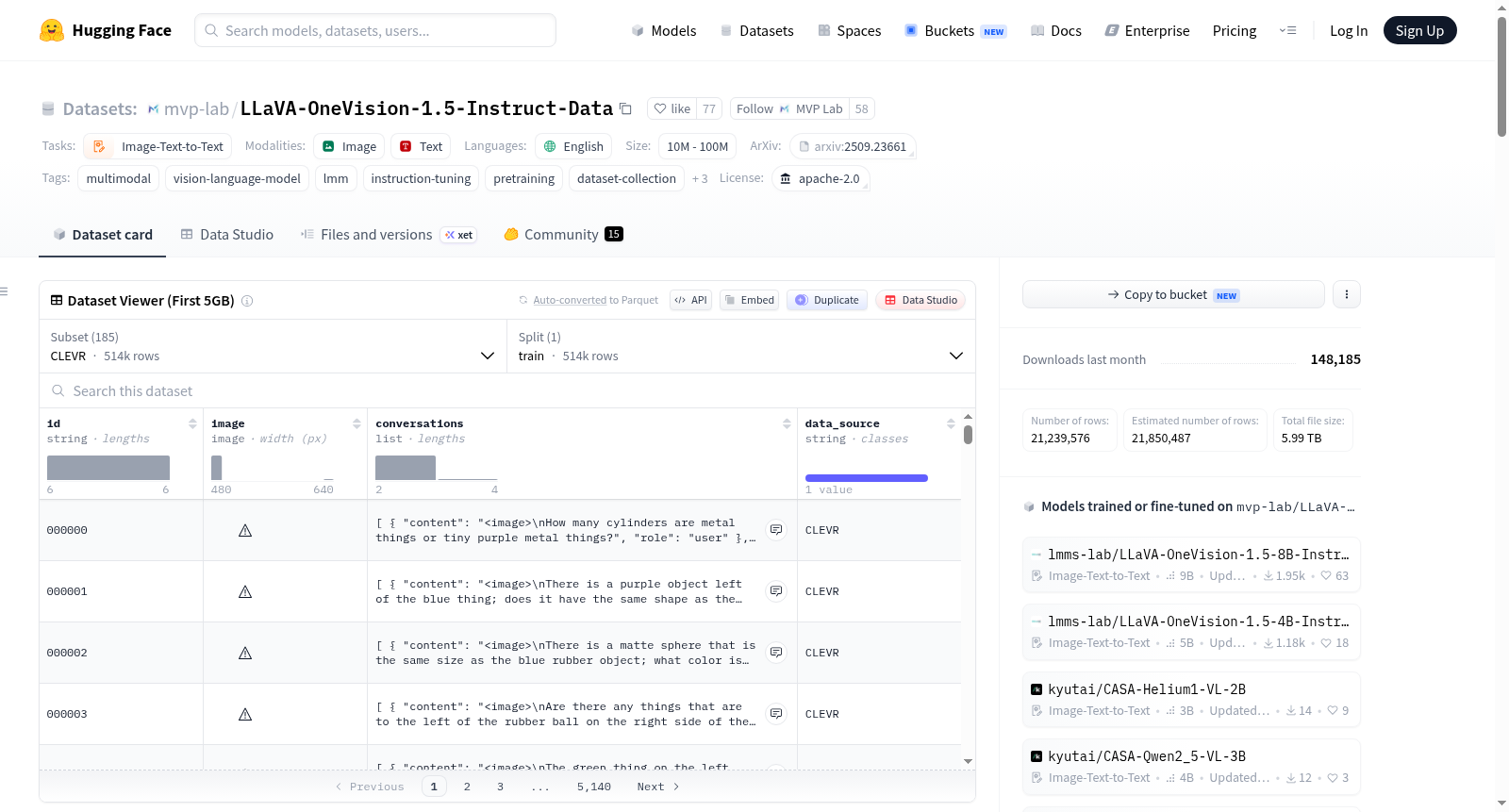Expand conversation for row 000003
The height and width of the screenshot is (812, 1509).
[776, 714]
